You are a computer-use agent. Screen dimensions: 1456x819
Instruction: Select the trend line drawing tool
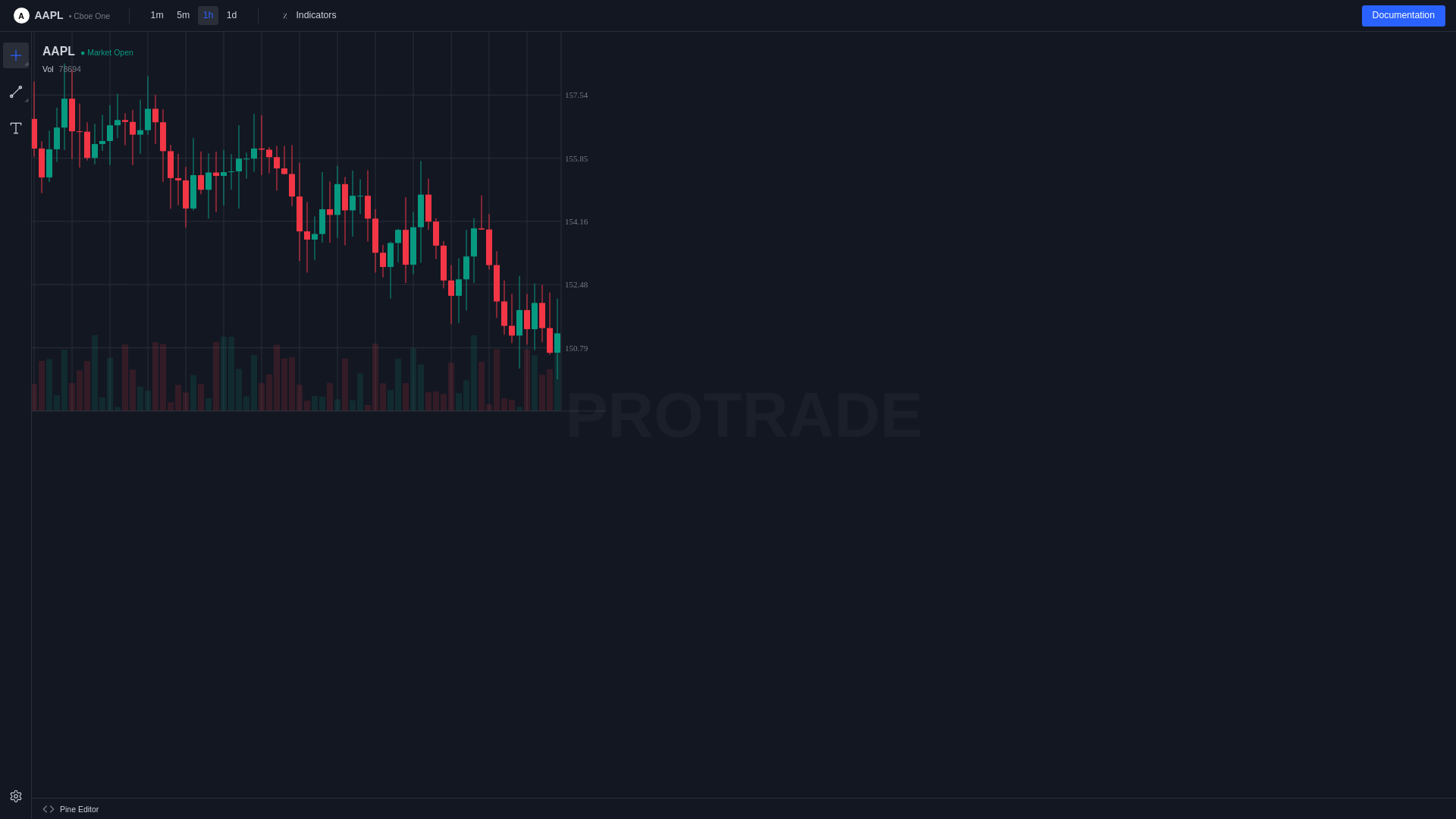point(15,92)
